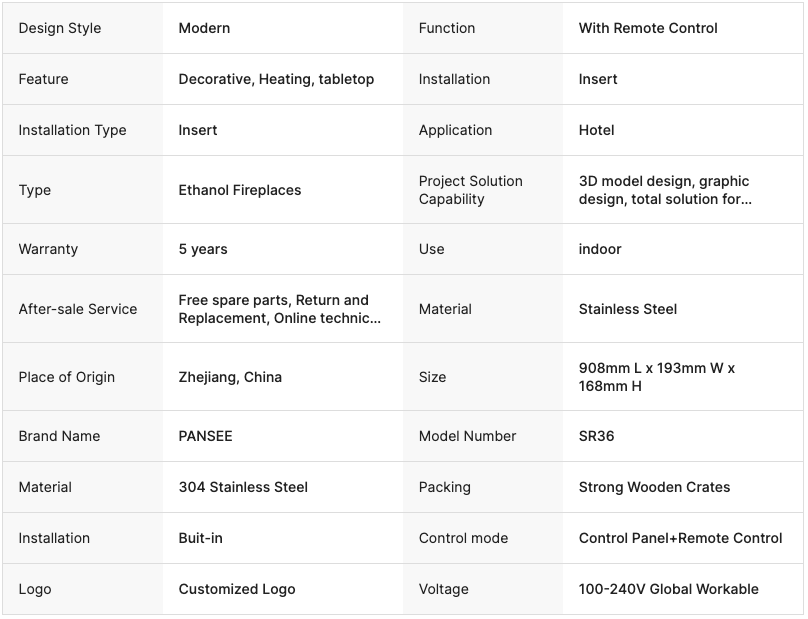
Task: Select the "304 Stainless Steel" material value
Action: point(243,487)
